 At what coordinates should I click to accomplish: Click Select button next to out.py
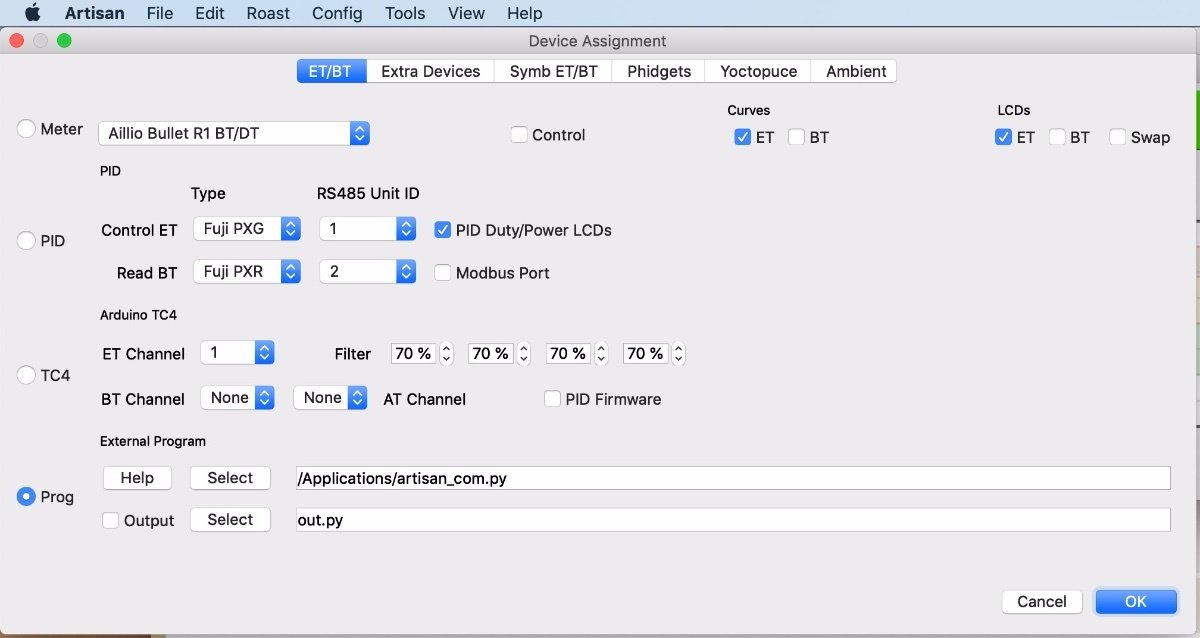click(x=230, y=520)
